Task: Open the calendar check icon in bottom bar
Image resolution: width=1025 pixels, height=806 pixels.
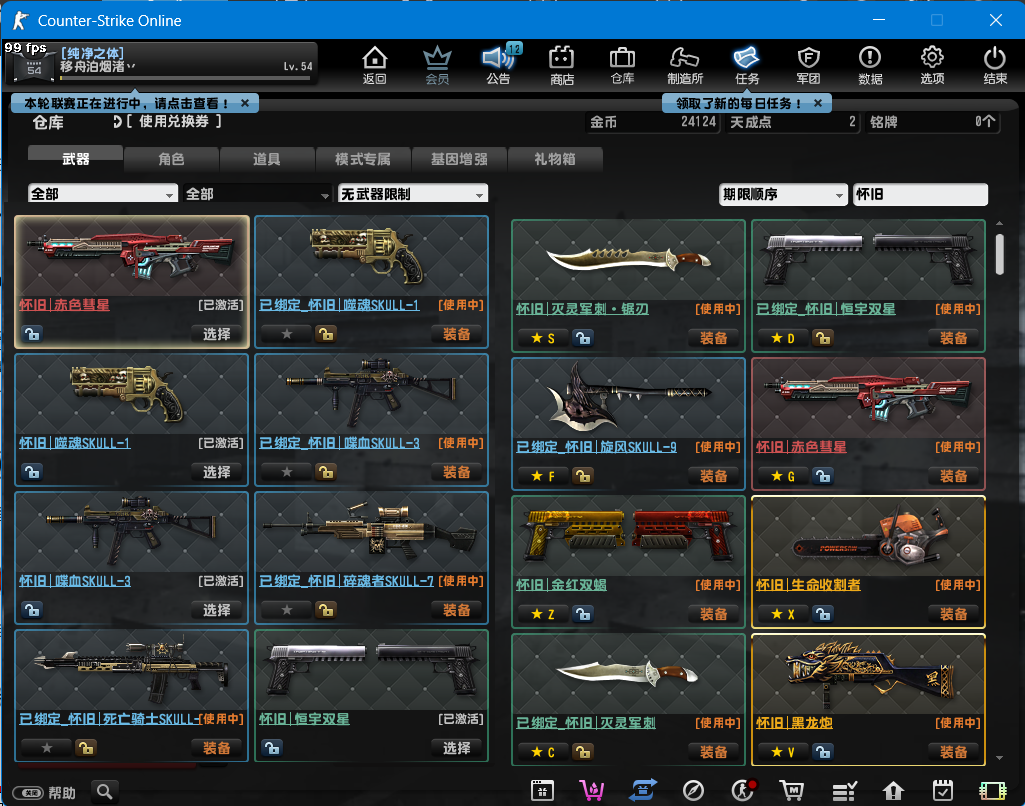Action: [x=943, y=791]
